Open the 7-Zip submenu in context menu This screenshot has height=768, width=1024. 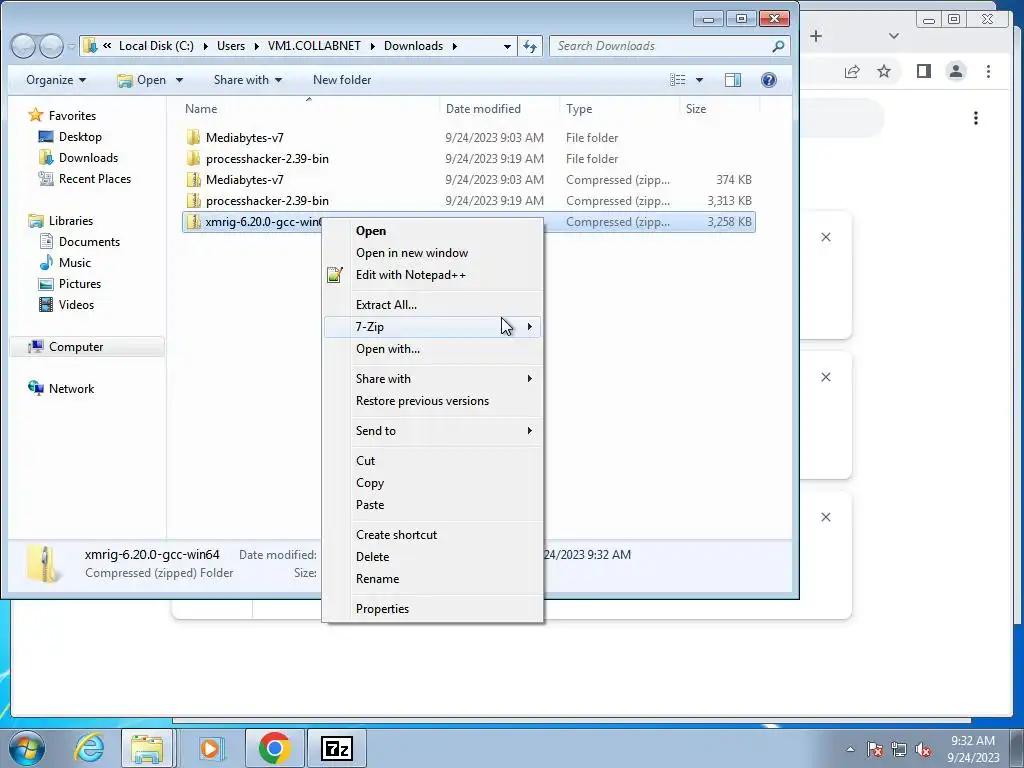(432, 327)
